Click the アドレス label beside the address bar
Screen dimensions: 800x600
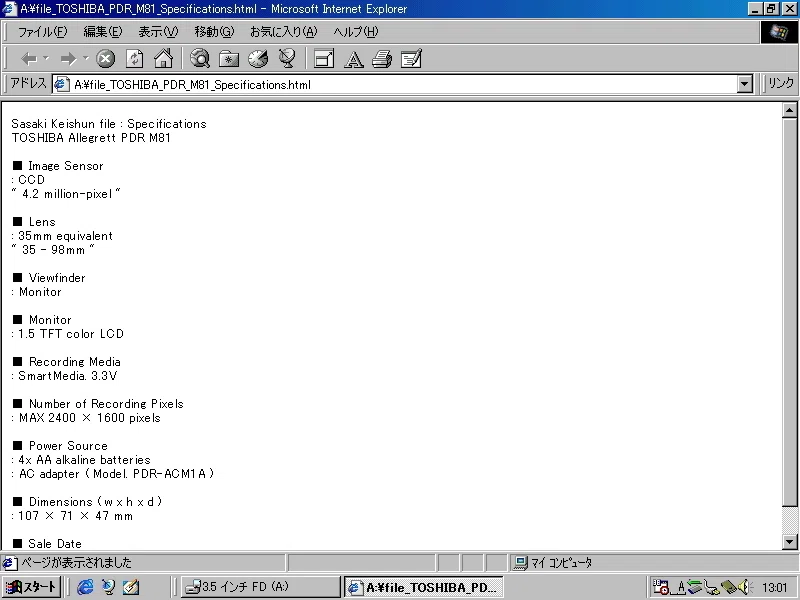29,83
